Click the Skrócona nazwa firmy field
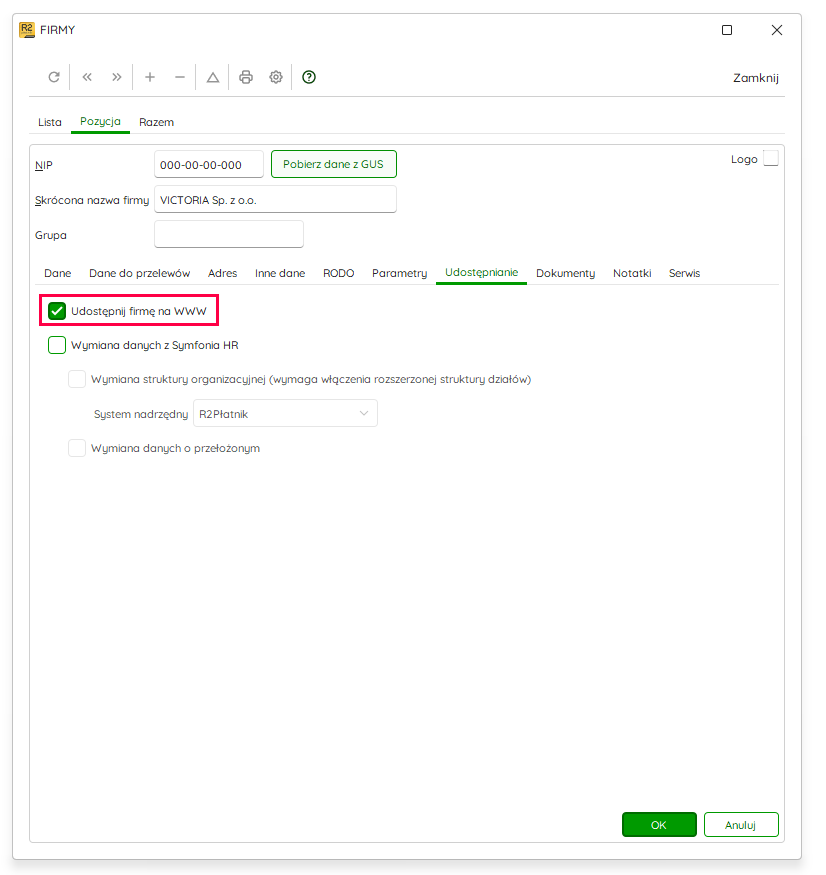This screenshot has height=875, width=826. 275,199
